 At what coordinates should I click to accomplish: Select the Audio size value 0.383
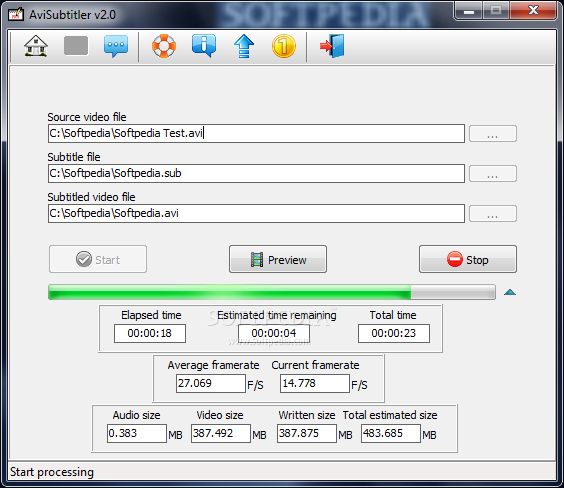click(x=137, y=433)
